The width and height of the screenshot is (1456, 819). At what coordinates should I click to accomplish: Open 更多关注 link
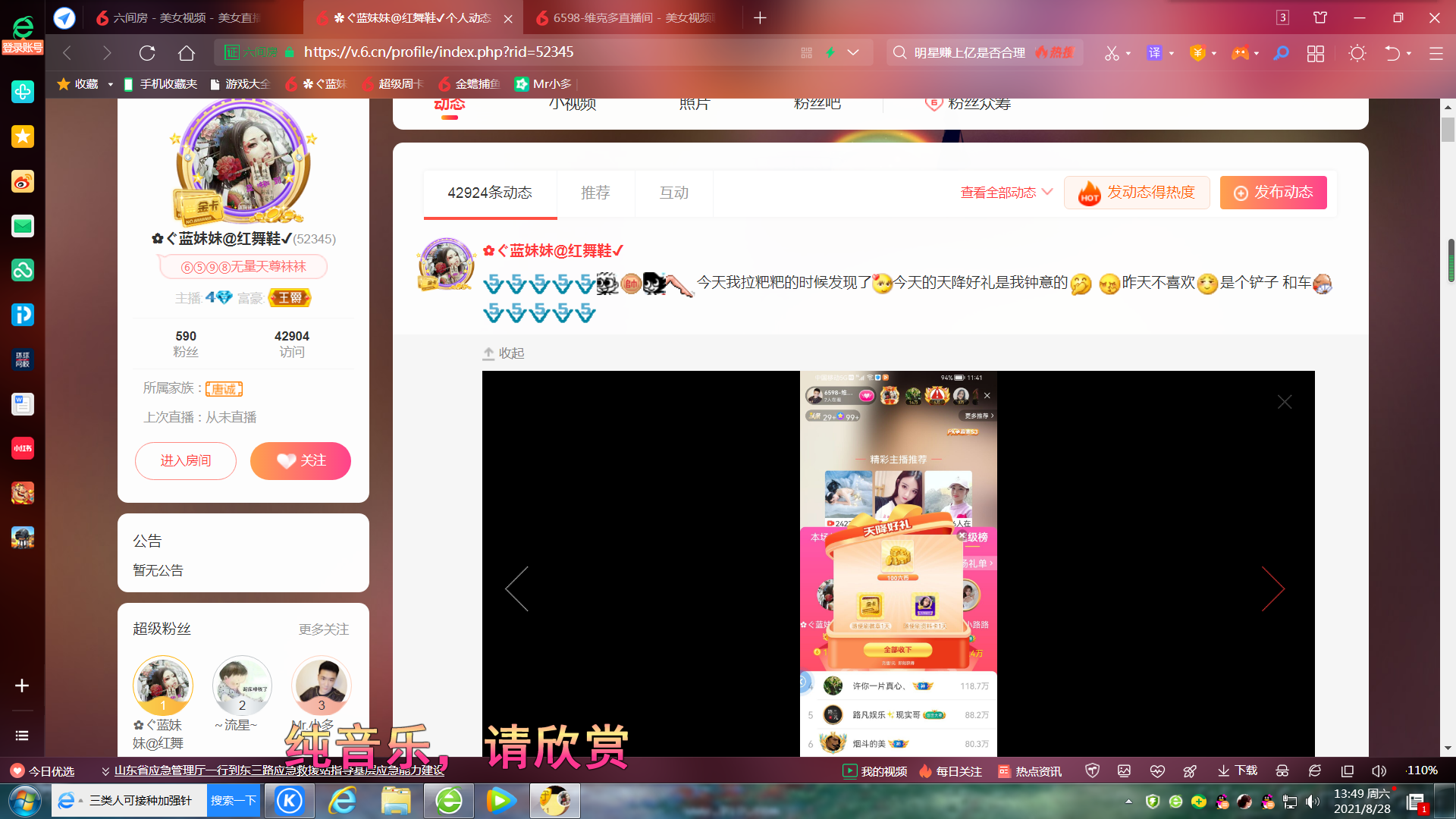[x=324, y=629]
